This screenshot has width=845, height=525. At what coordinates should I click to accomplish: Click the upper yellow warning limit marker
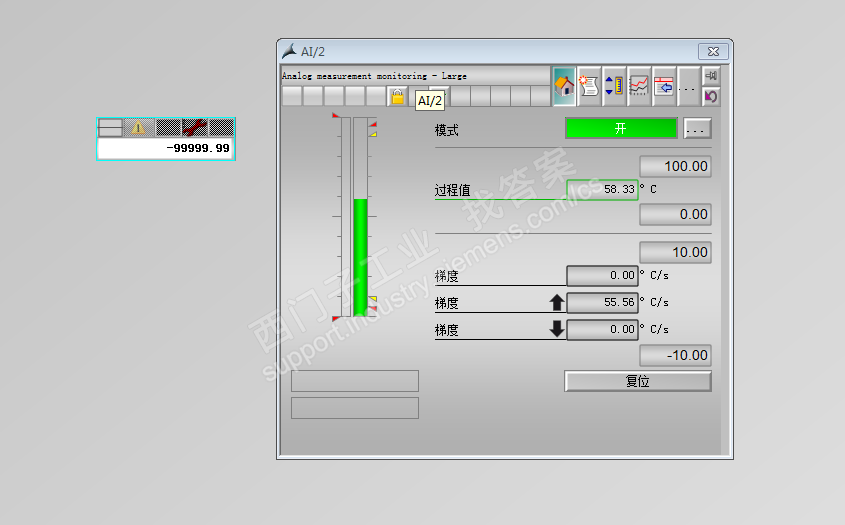[x=373, y=134]
